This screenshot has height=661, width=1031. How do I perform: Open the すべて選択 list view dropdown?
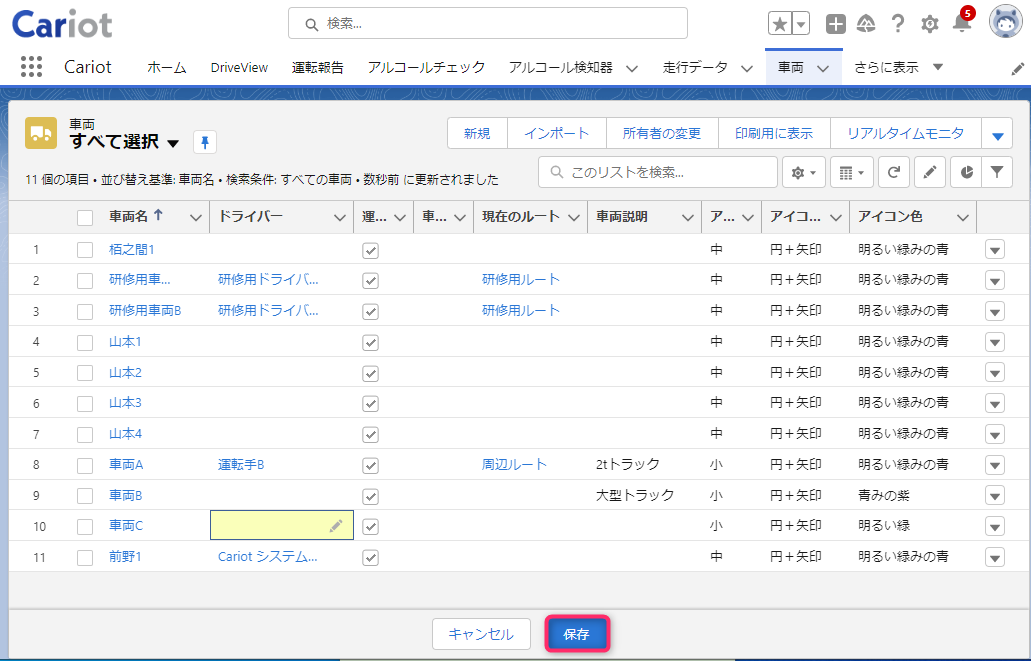[x=173, y=143]
